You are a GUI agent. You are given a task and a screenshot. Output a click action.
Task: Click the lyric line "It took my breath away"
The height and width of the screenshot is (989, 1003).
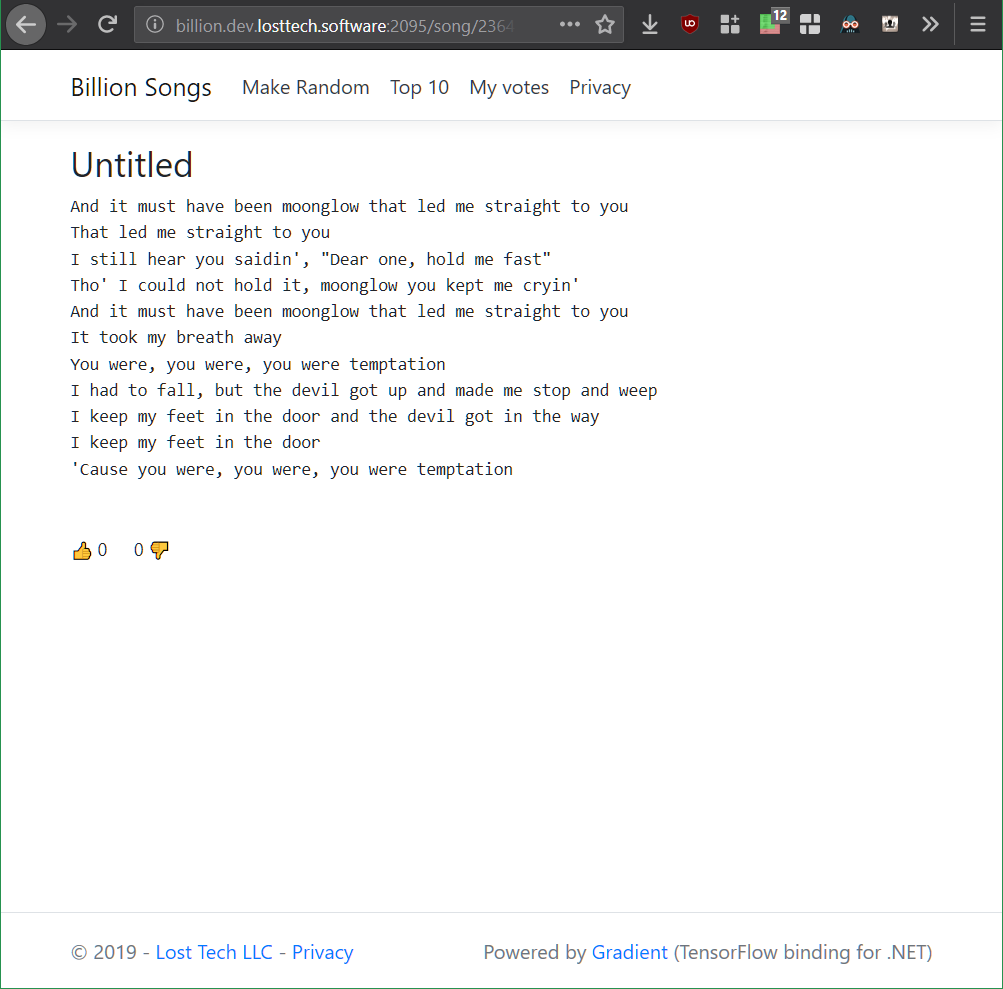tap(176, 337)
